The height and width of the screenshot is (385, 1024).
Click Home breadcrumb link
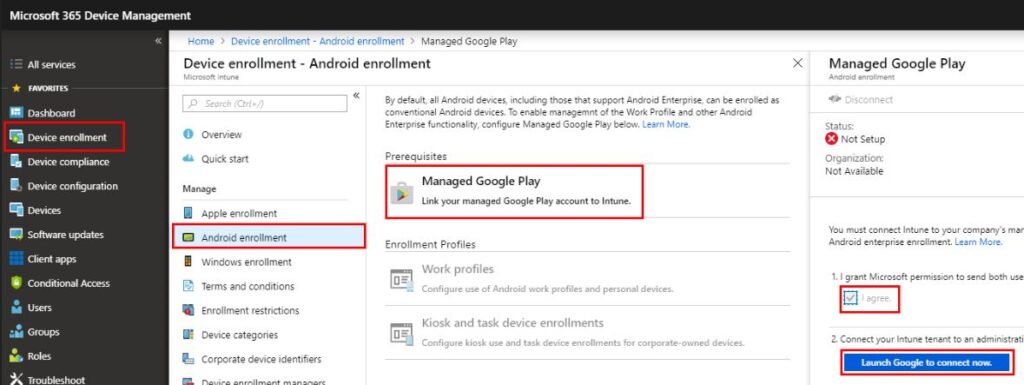click(200, 41)
